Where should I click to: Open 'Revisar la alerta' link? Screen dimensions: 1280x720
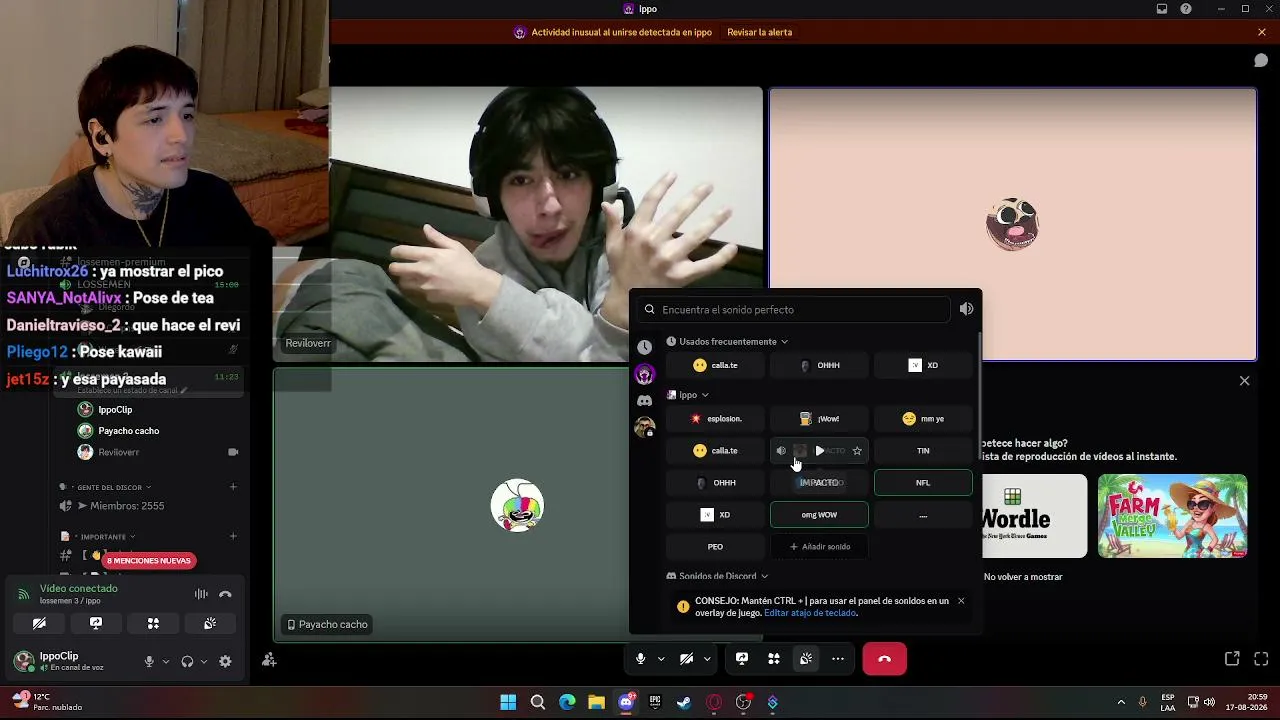click(x=759, y=32)
